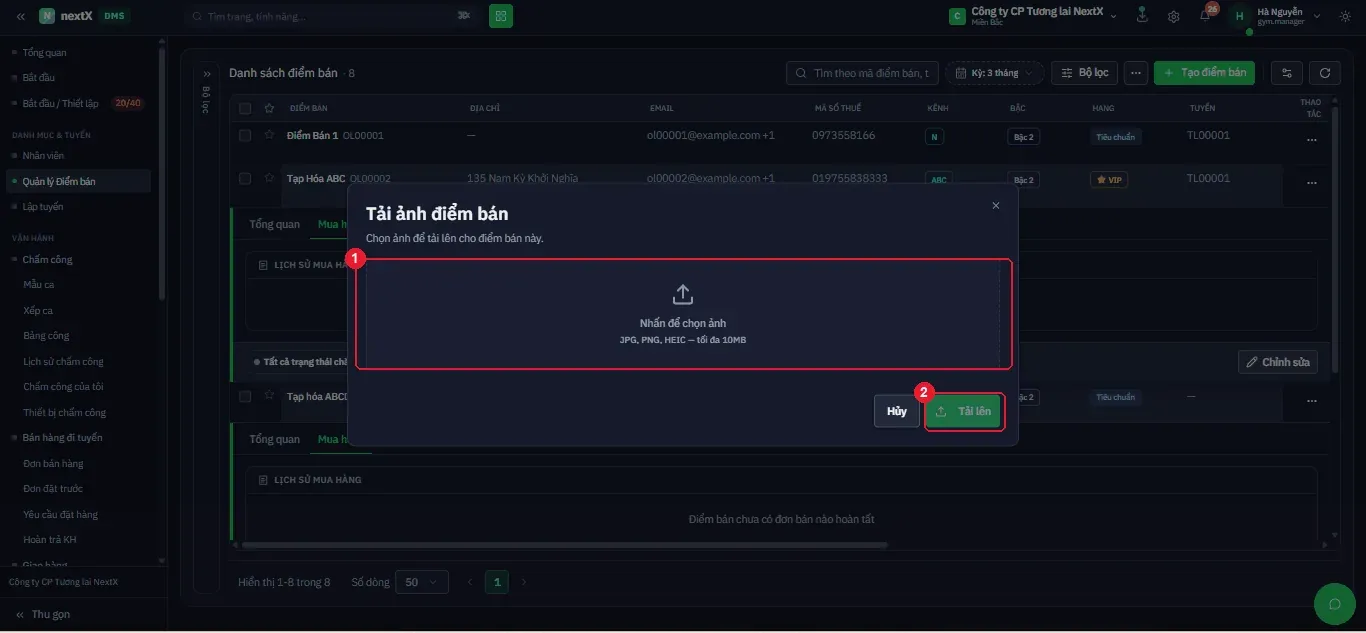
Task: Star the Tạp Hóa ABC OL00002 row
Action: (269, 178)
